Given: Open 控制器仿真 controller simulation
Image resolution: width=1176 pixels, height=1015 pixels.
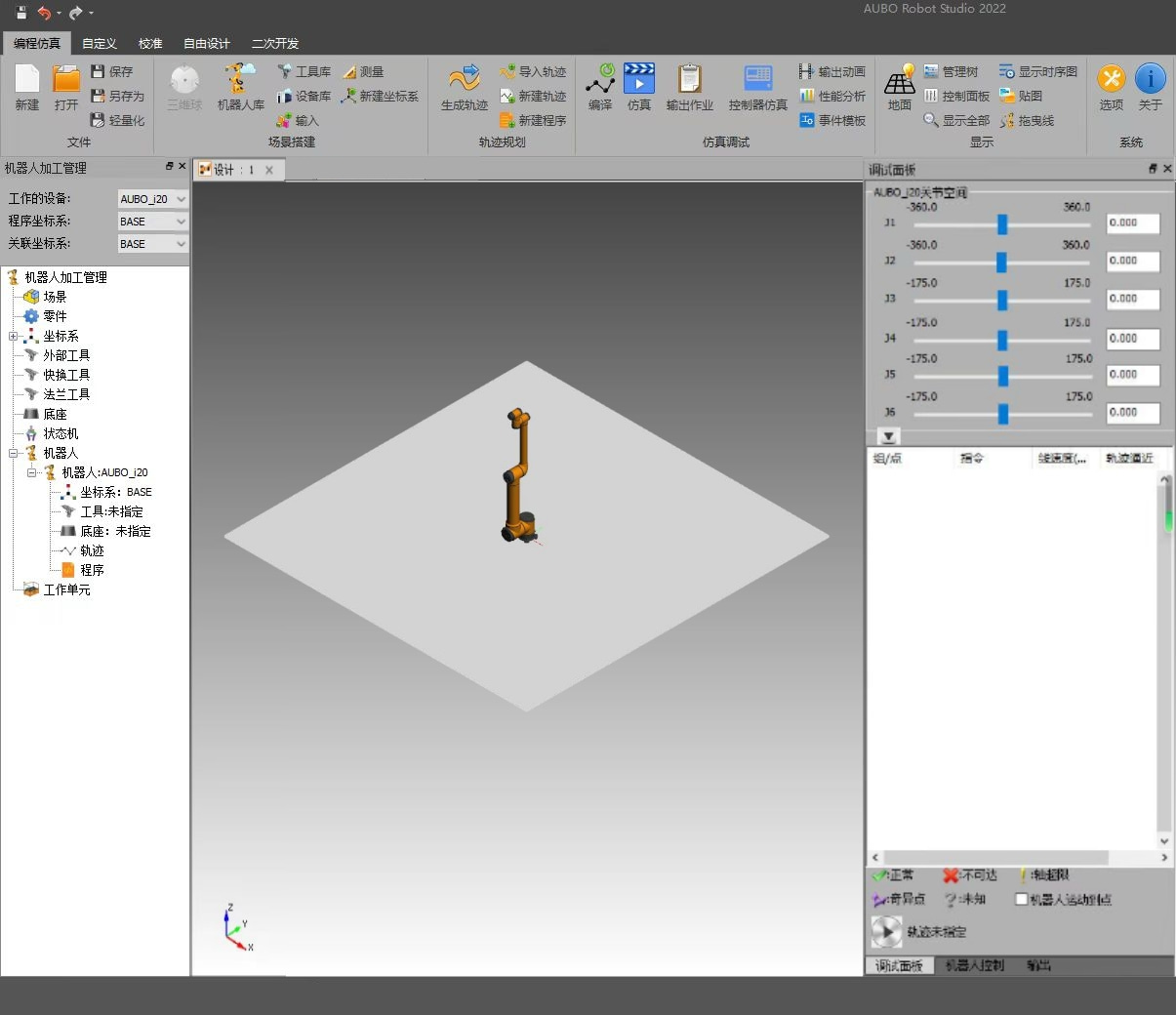Looking at the screenshot, I should click(758, 88).
